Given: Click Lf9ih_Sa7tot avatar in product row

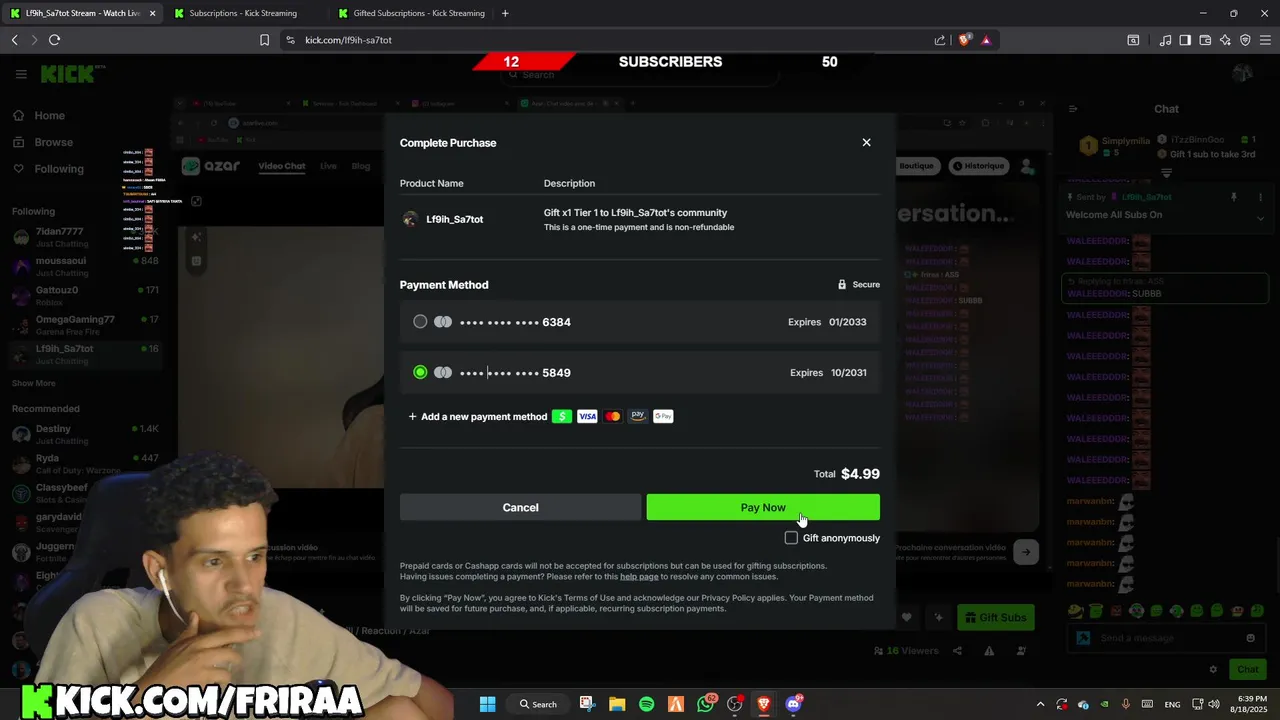Looking at the screenshot, I should click(x=409, y=219).
